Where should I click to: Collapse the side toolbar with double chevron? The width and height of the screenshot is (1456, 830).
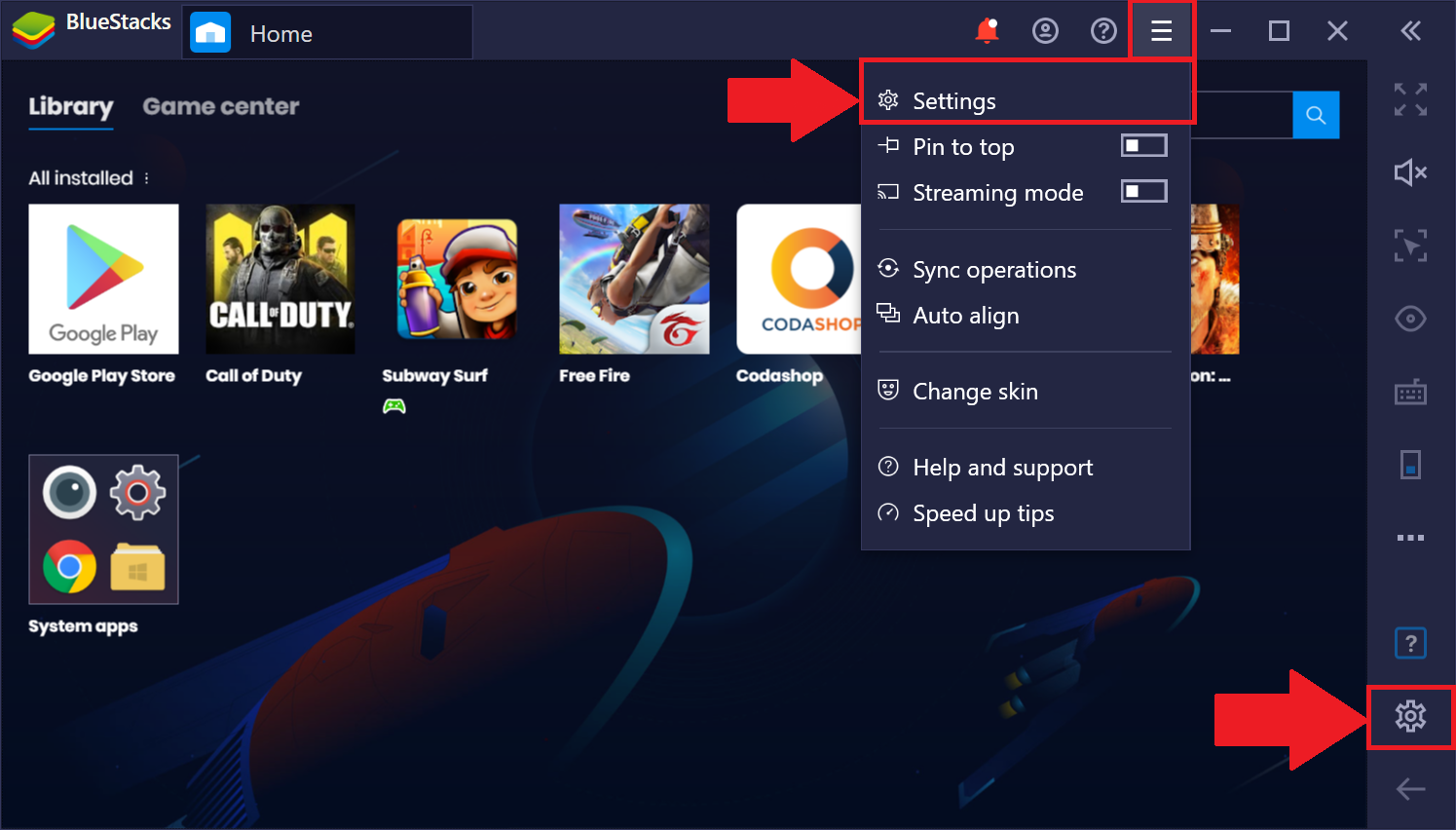tap(1410, 31)
